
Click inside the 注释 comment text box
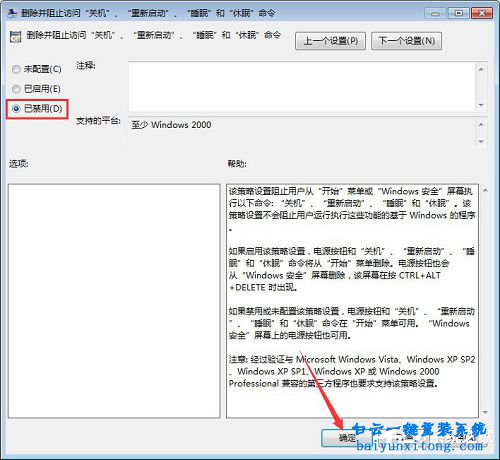pyautogui.click(x=302, y=87)
